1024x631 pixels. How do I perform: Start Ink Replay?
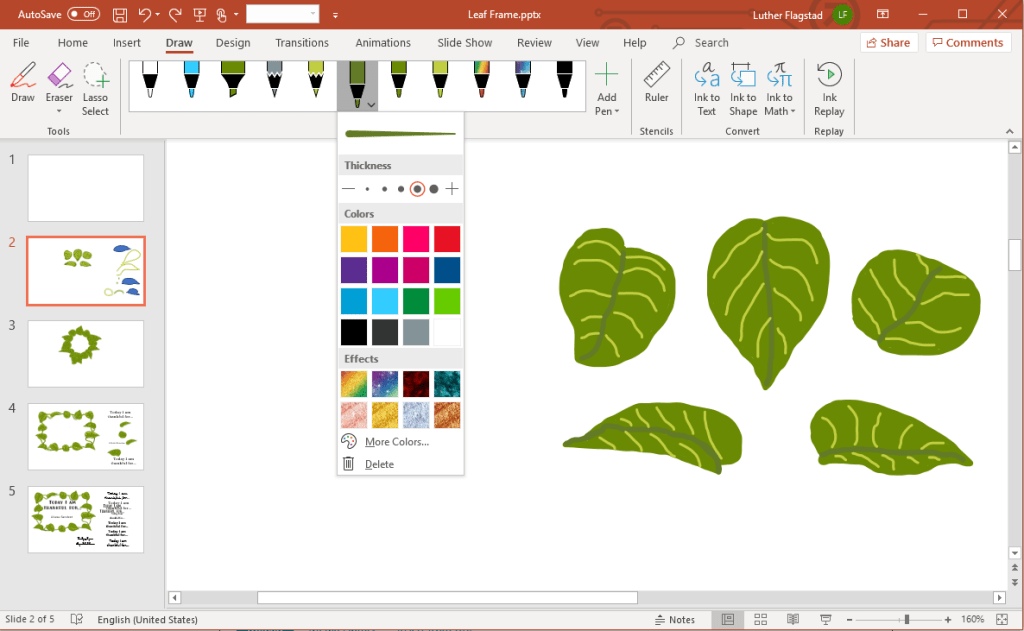click(x=829, y=88)
